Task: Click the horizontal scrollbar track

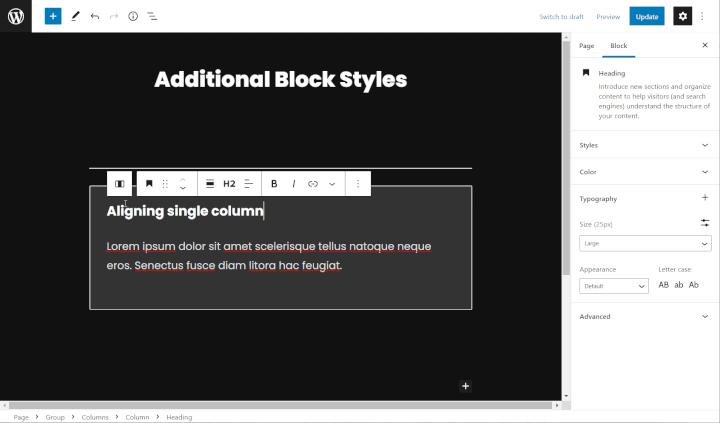Action: point(280,406)
